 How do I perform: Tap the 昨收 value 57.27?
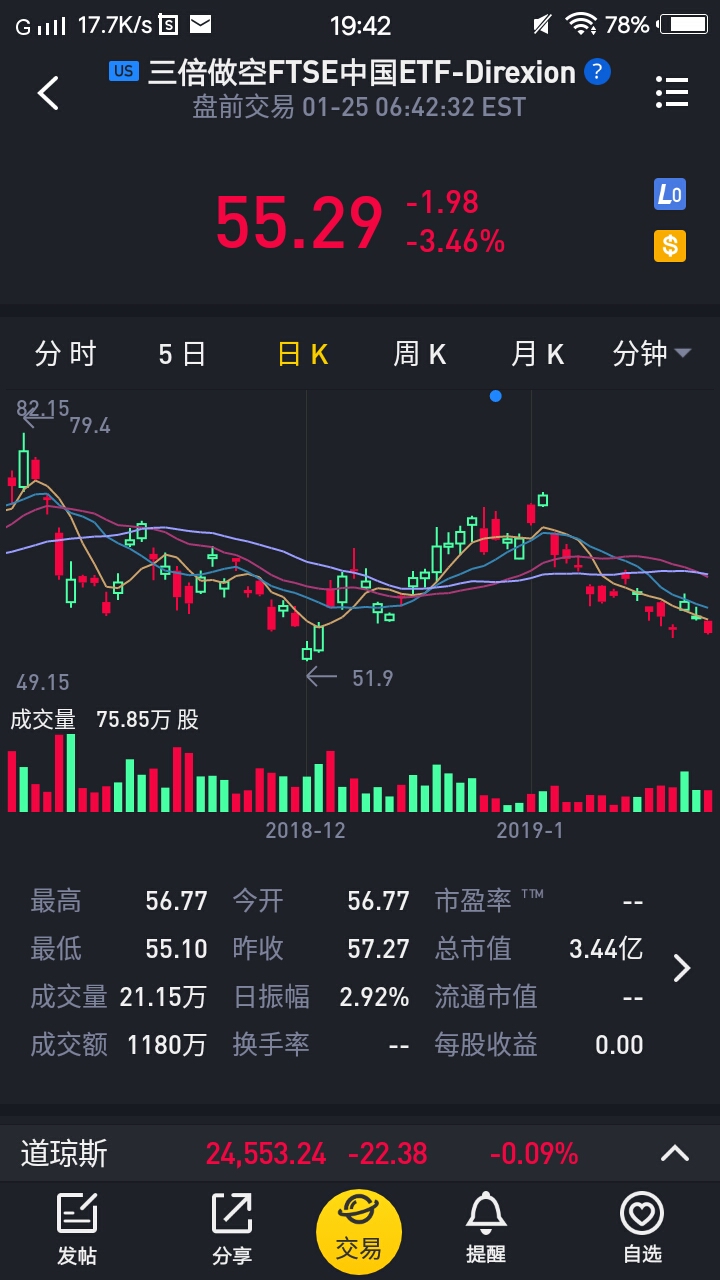[378, 948]
